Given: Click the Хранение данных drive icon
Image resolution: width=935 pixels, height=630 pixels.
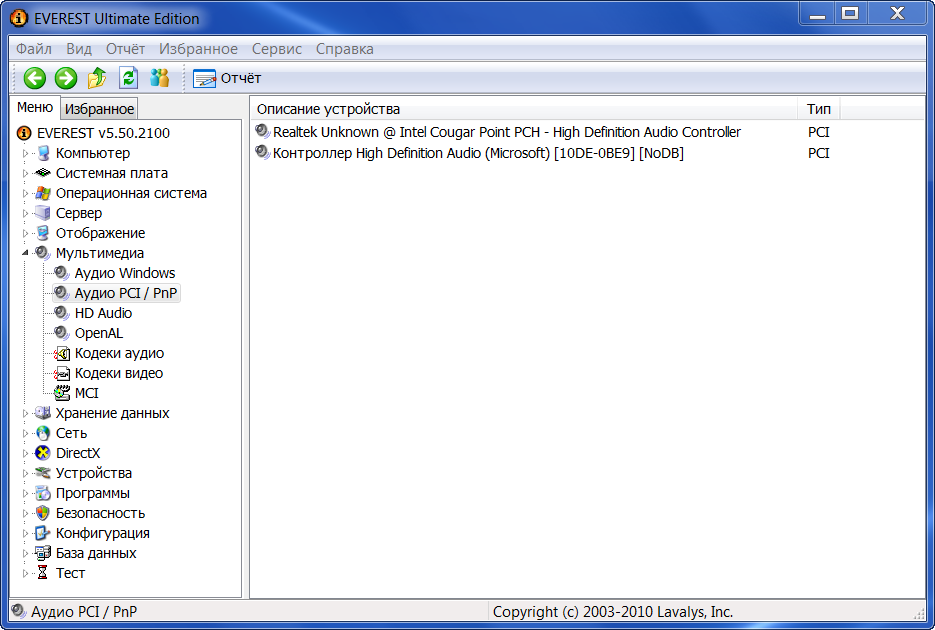Looking at the screenshot, I should [x=43, y=412].
